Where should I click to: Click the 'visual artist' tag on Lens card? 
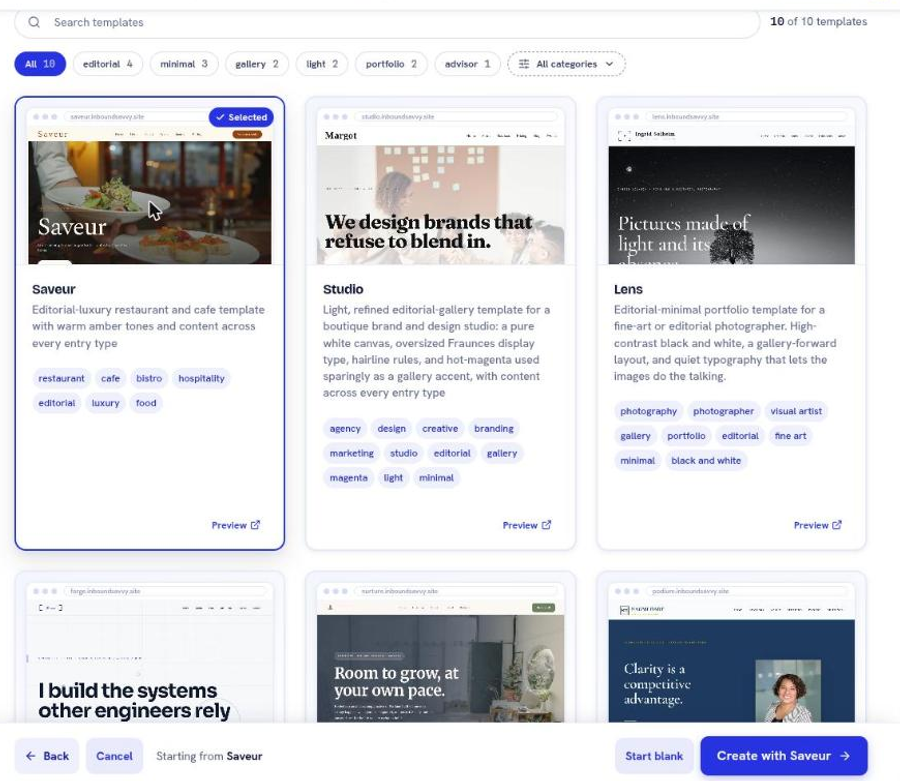[x=796, y=411]
